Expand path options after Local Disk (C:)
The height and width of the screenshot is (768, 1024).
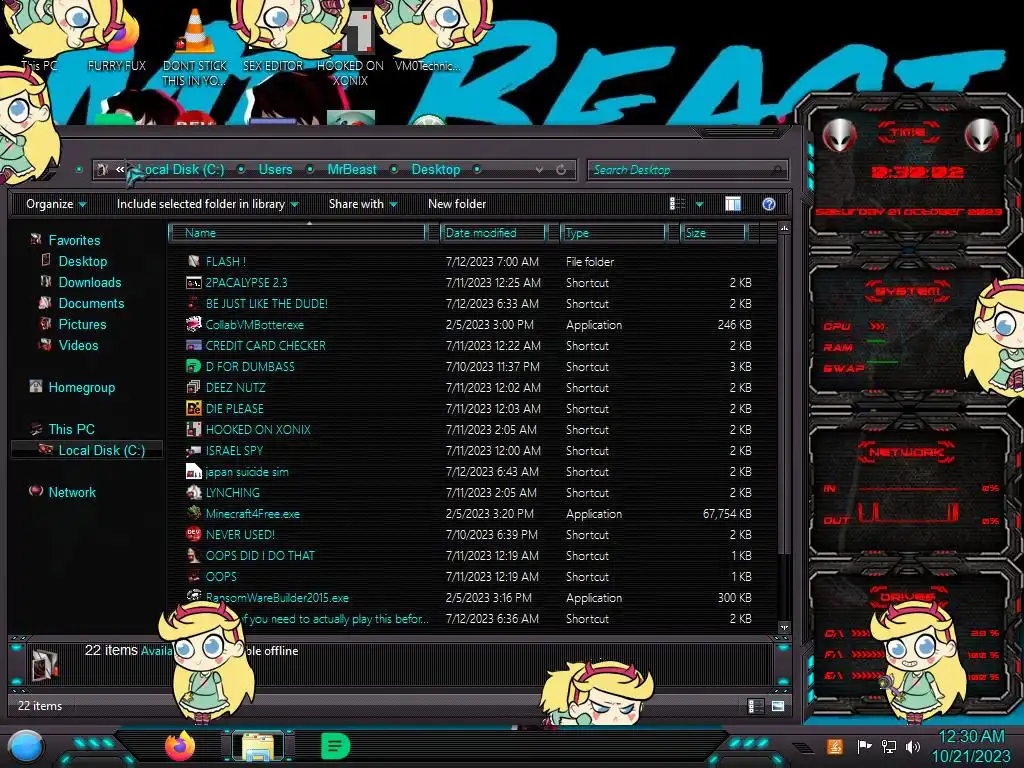(x=241, y=169)
